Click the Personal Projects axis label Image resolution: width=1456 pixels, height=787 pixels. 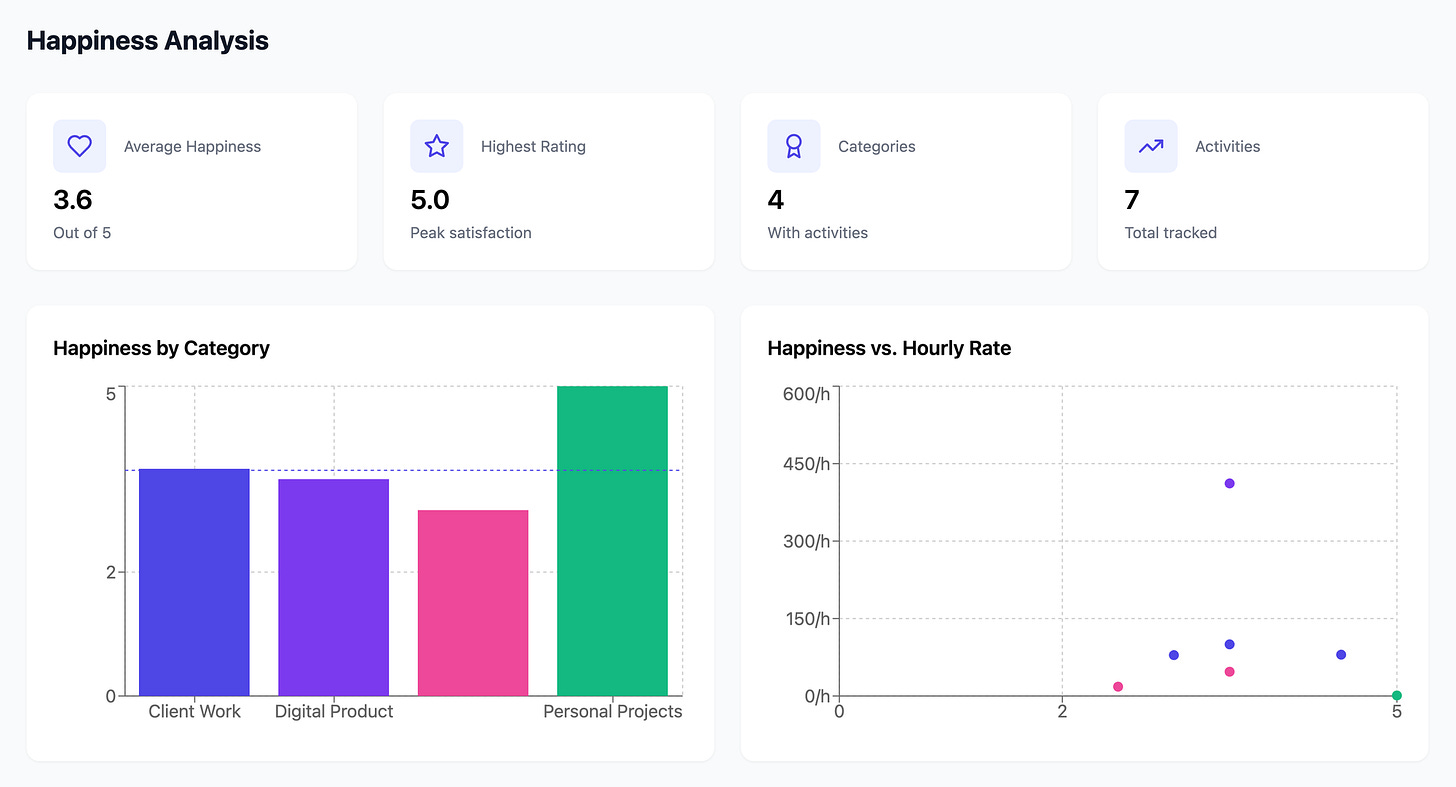coord(612,711)
